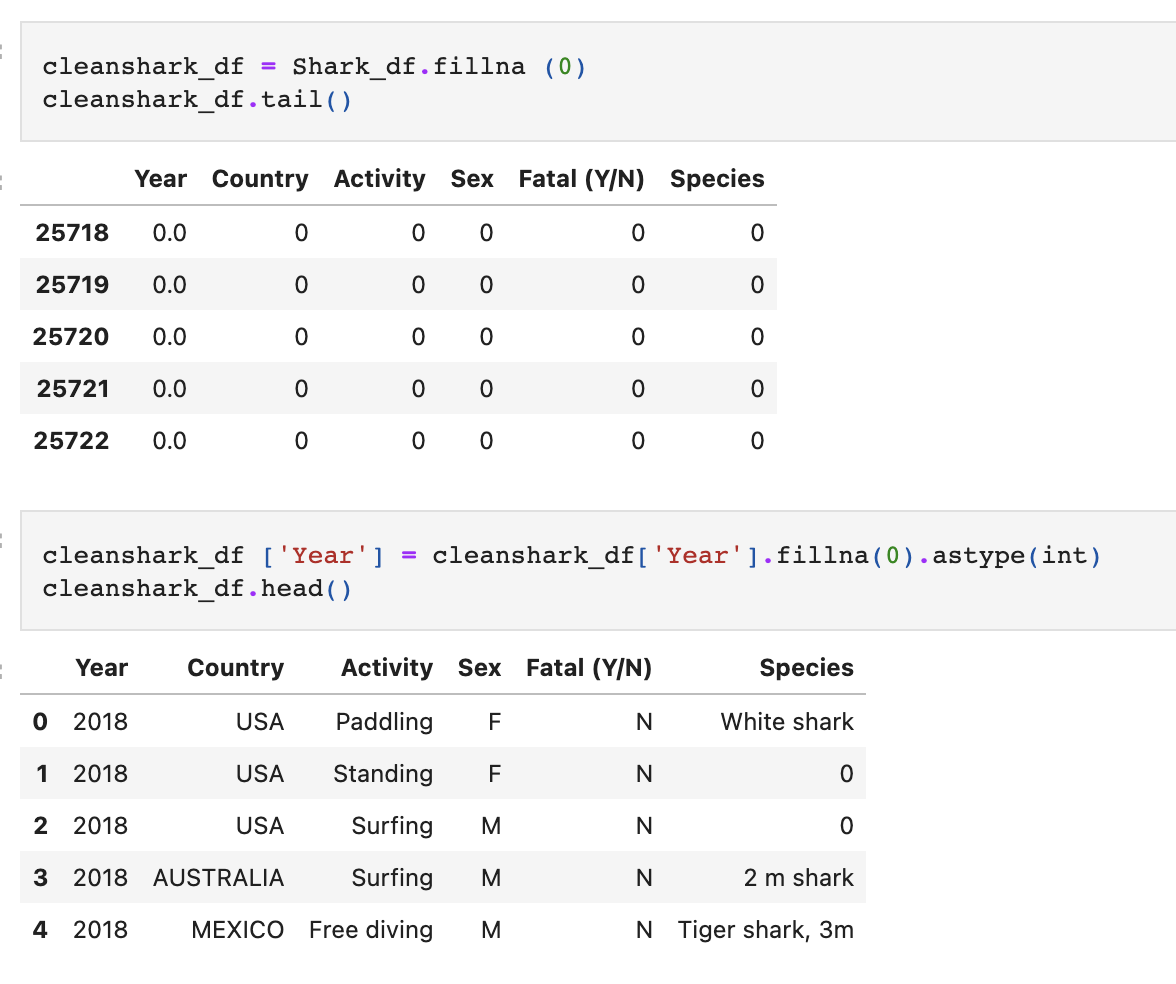Click the AUSTRALIA country value

[x=218, y=877]
